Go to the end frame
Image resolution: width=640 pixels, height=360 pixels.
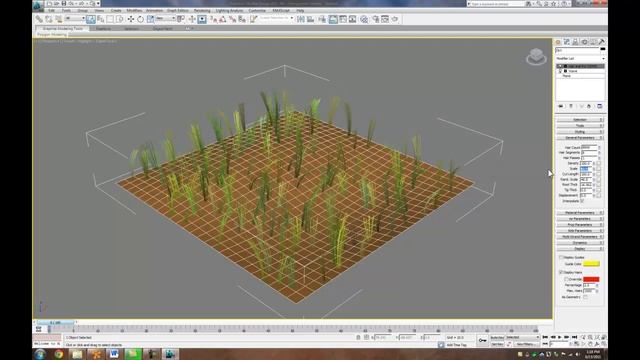574,337
